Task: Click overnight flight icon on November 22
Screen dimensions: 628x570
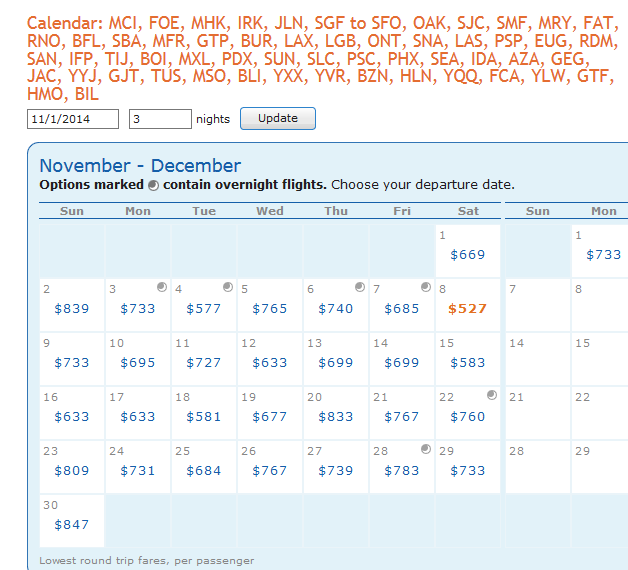Action: pyautogui.click(x=491, y=396)
